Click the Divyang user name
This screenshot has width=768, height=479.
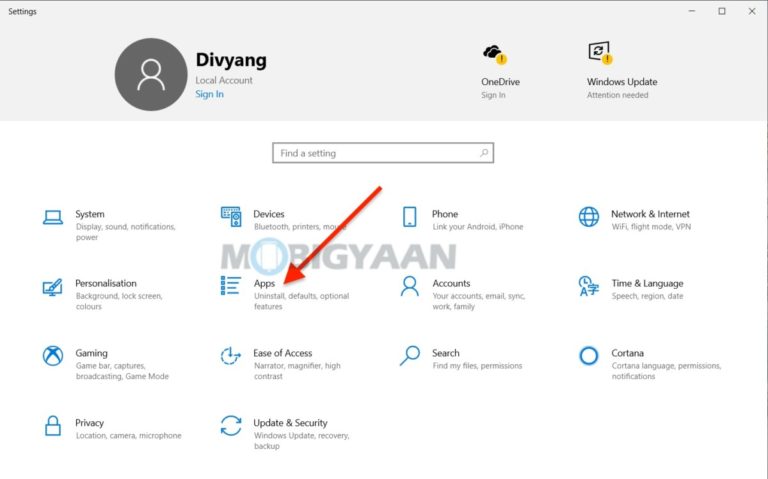pyautogui.click(x=231, y=60)
